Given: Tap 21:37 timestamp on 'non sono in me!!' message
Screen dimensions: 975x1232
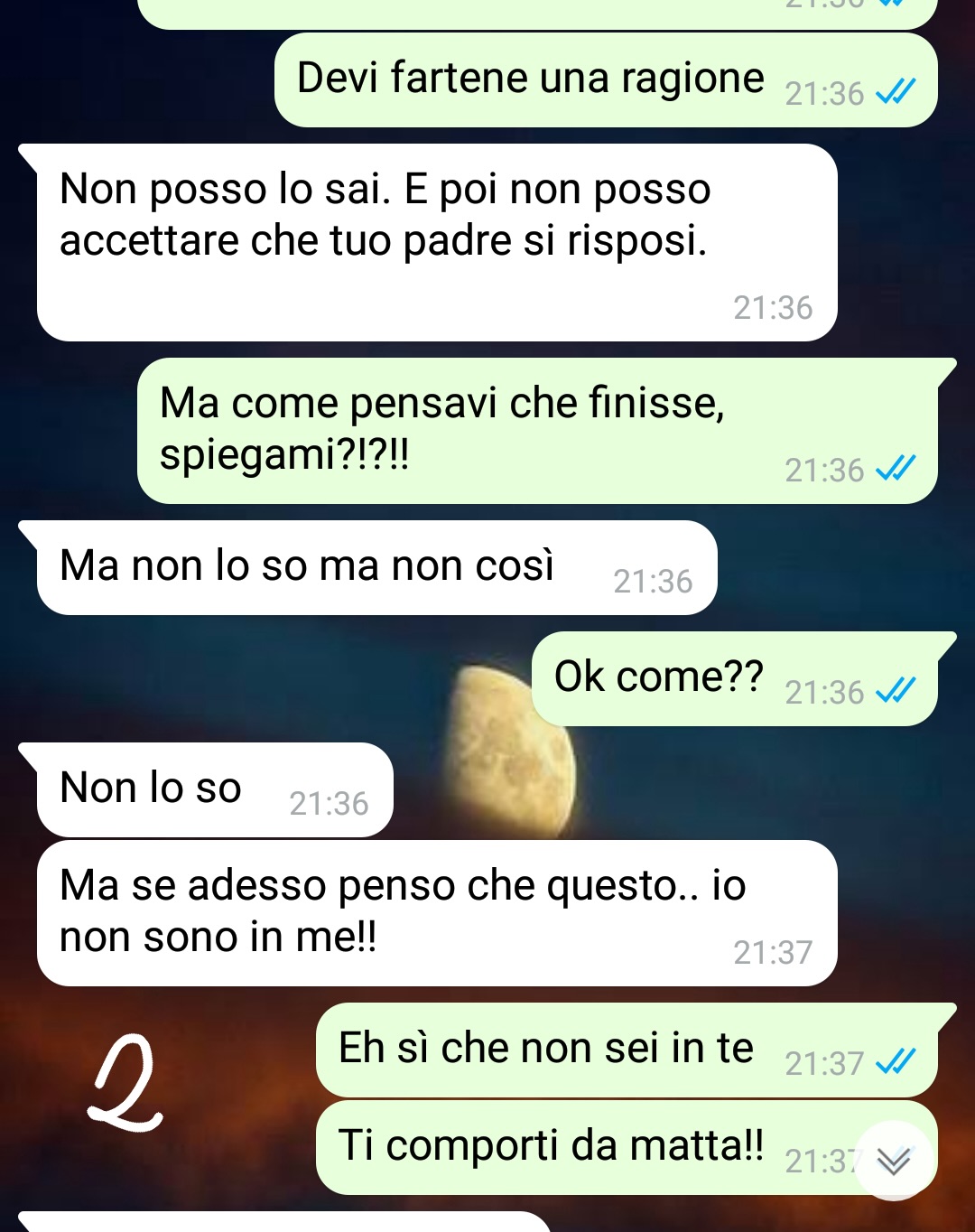Looking at the screenshot, I should click(773, 952).
